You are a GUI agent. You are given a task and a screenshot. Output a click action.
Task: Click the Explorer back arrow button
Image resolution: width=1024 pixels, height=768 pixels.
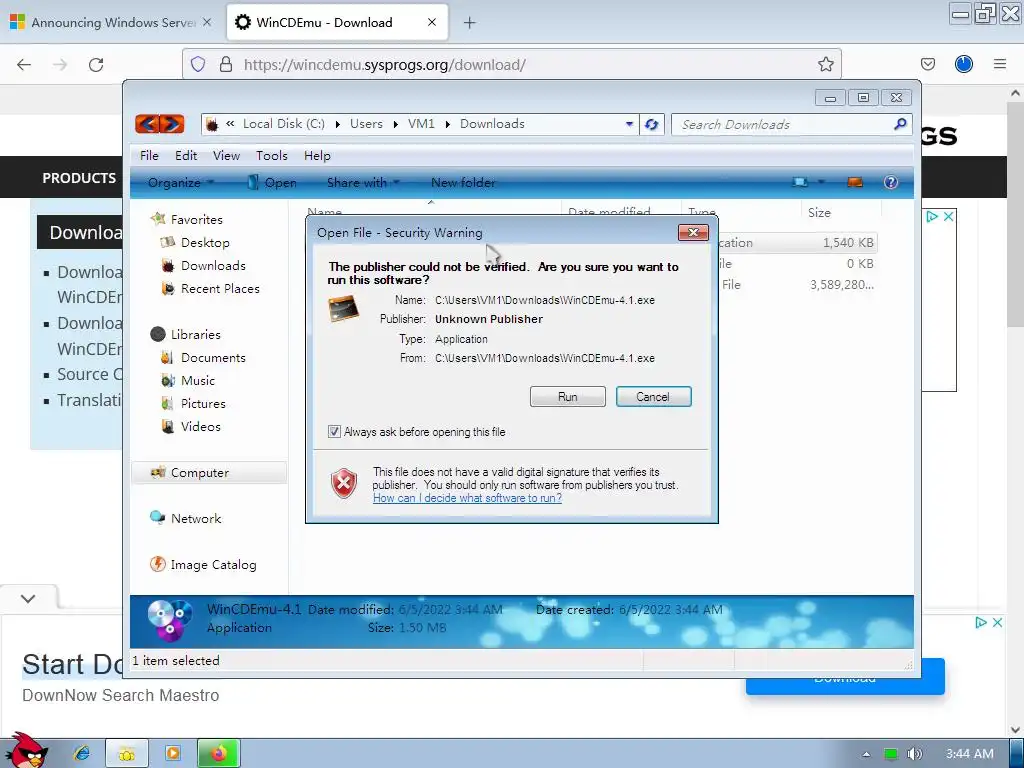(147, 123)
